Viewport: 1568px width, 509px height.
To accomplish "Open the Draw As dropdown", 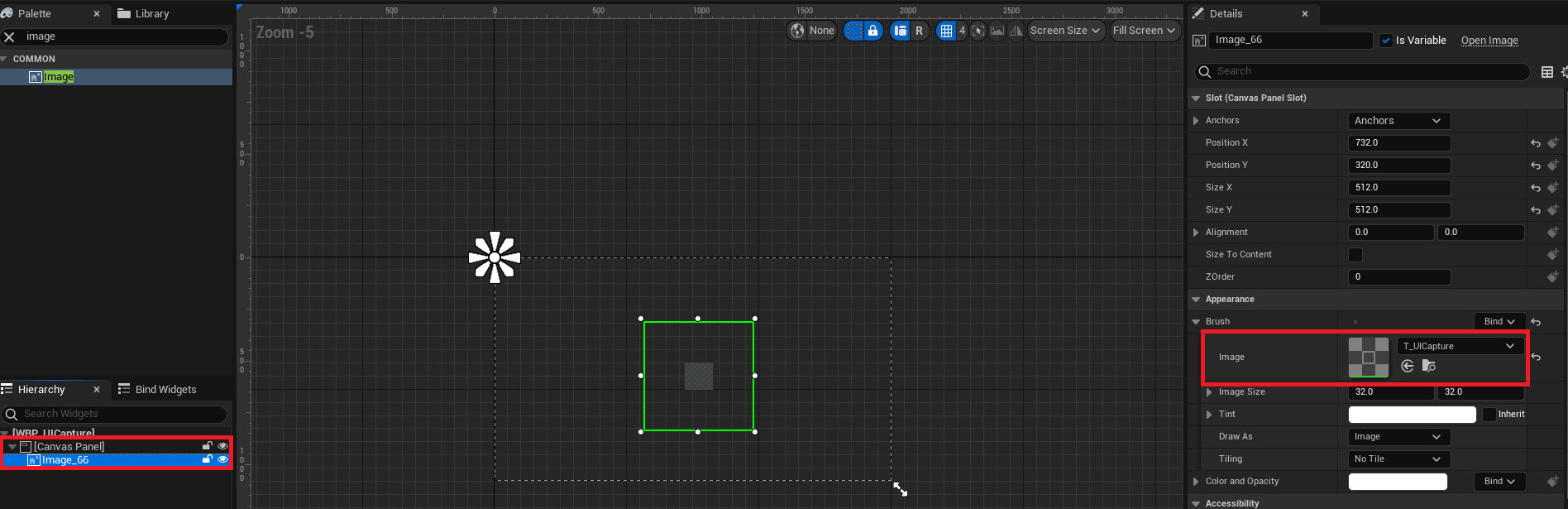I will pos(1399,437).
